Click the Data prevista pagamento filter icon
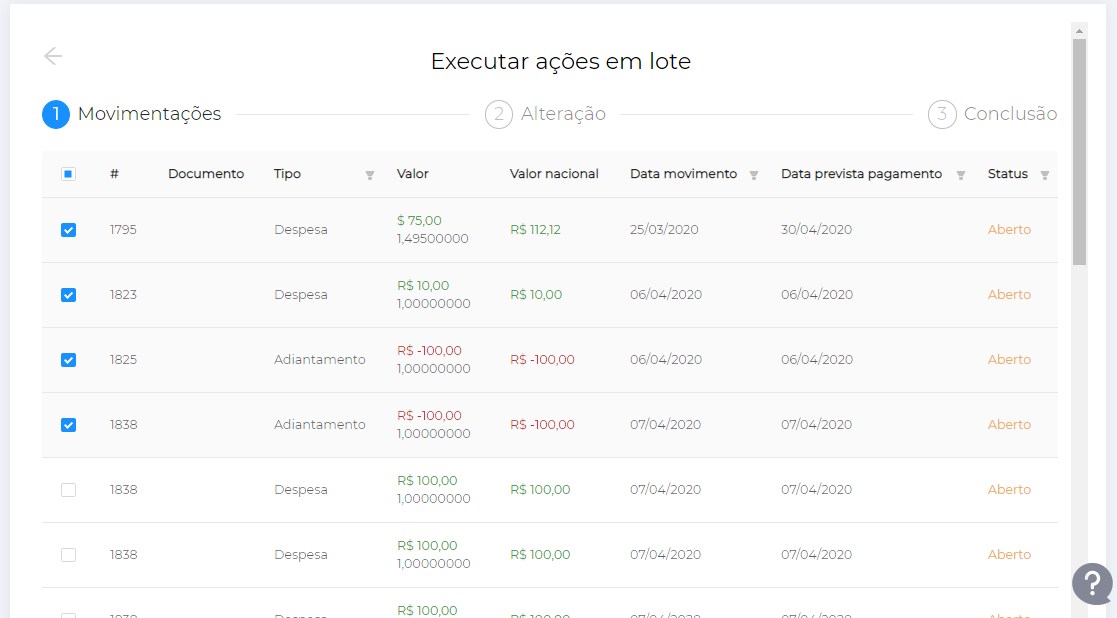Image resolution: width=1117 pixels, height=618 pixels. coord(961,175)
